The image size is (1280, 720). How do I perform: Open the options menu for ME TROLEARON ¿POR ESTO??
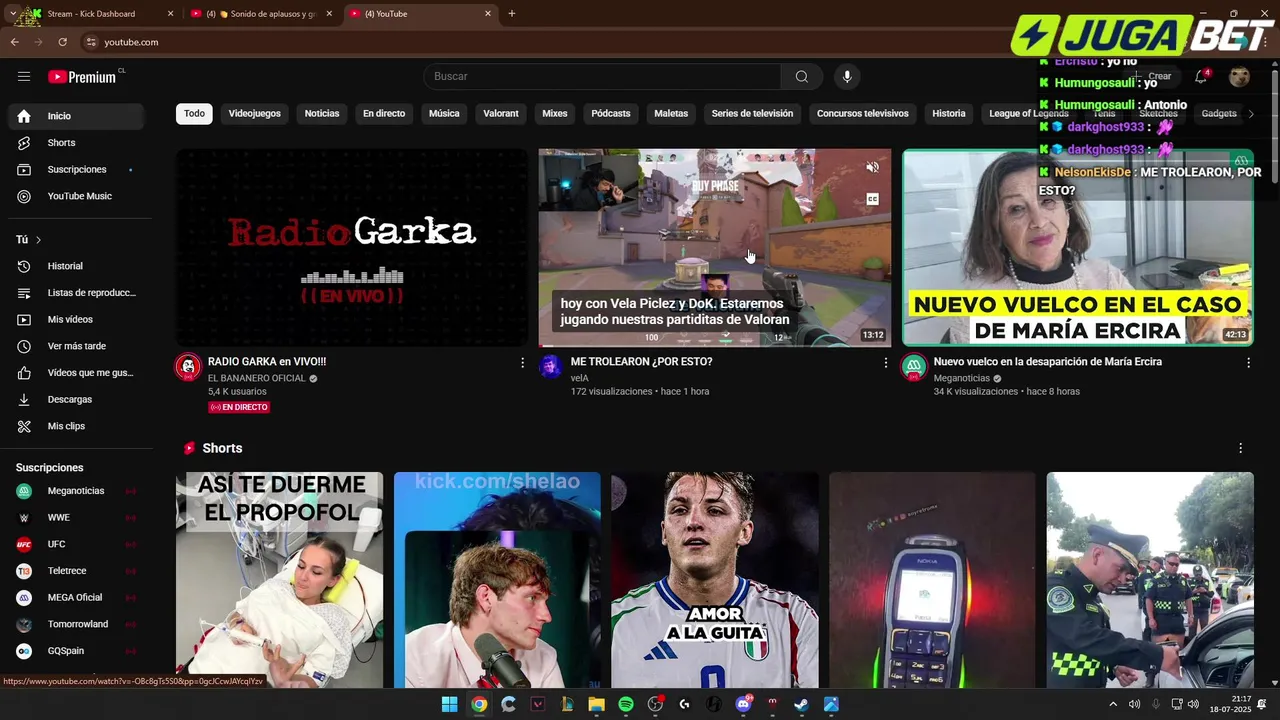click(x=885, y=363)
